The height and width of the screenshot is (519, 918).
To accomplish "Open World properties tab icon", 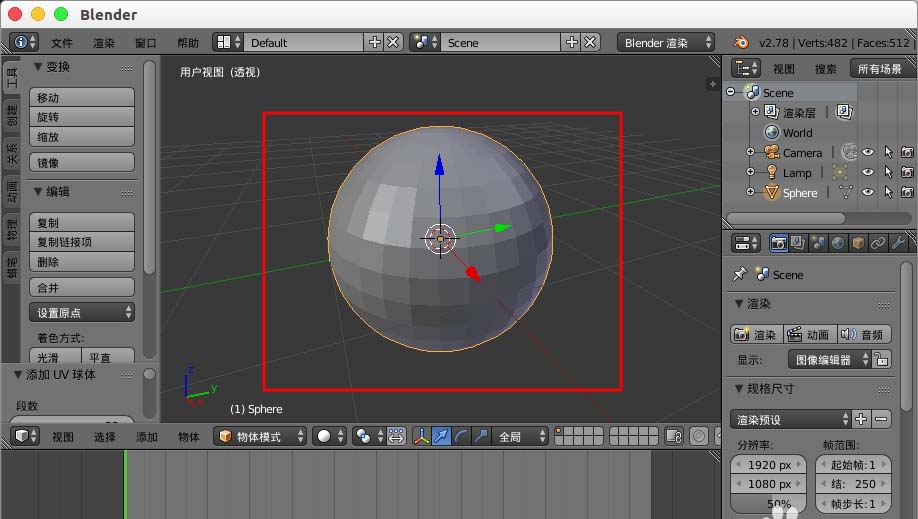I will tap(838, 243).
